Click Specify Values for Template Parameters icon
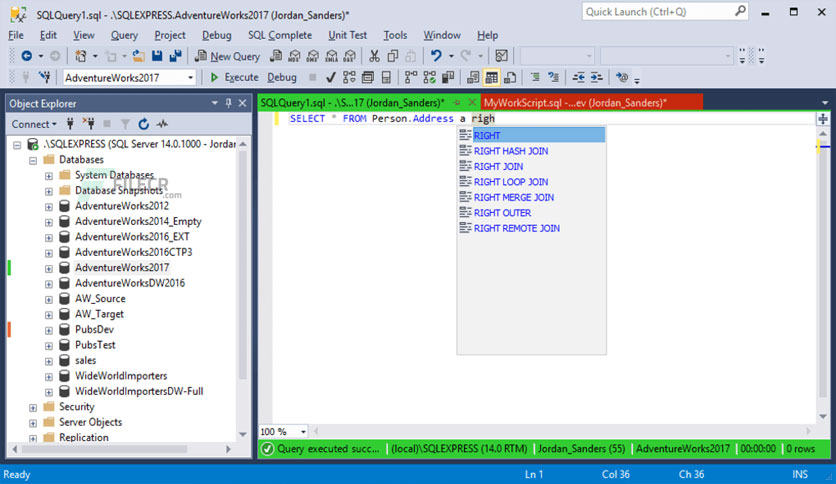The image size is (836, 484). click(x=621, y=78)
